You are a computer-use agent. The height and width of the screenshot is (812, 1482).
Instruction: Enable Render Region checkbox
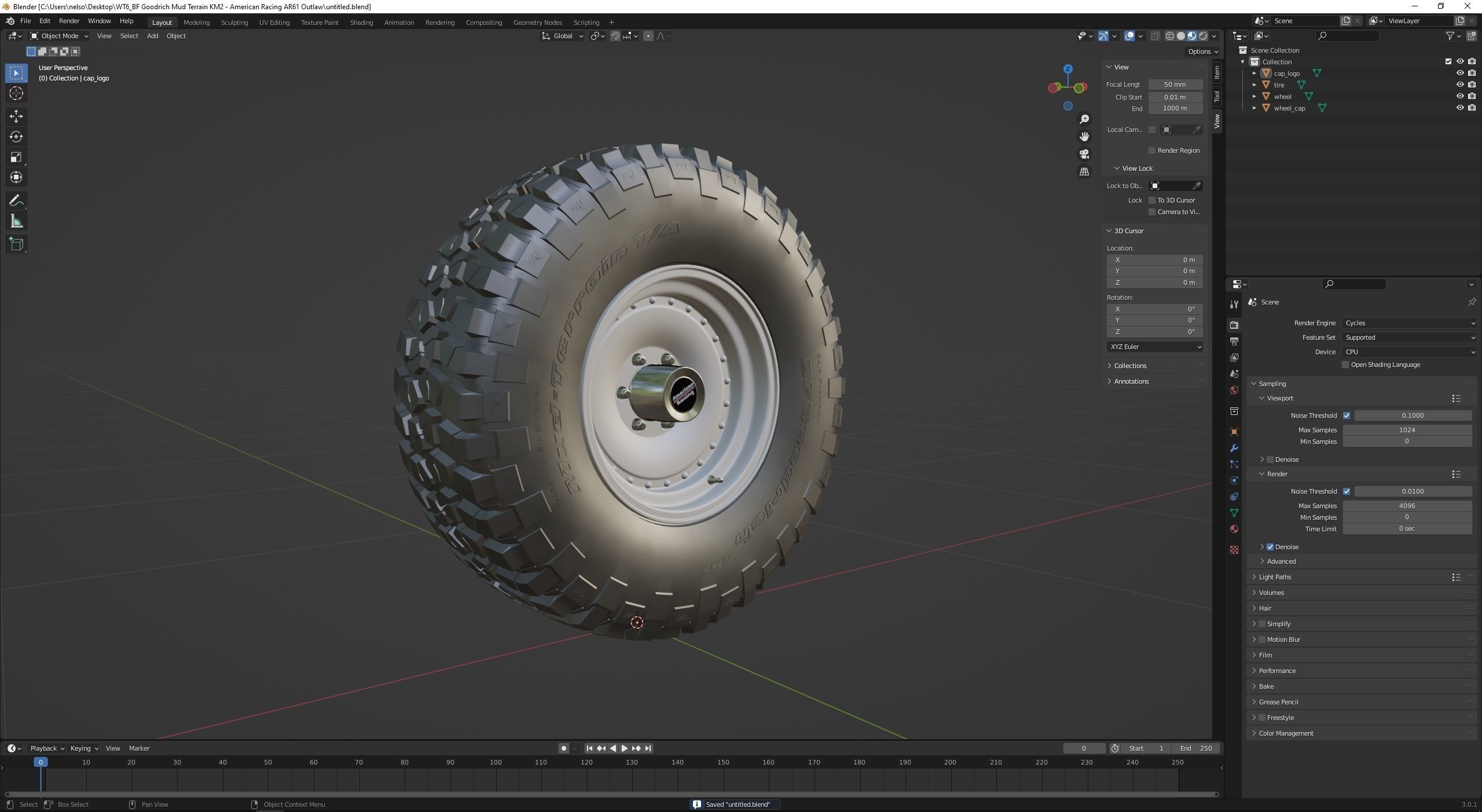[x=1152, y=150]
